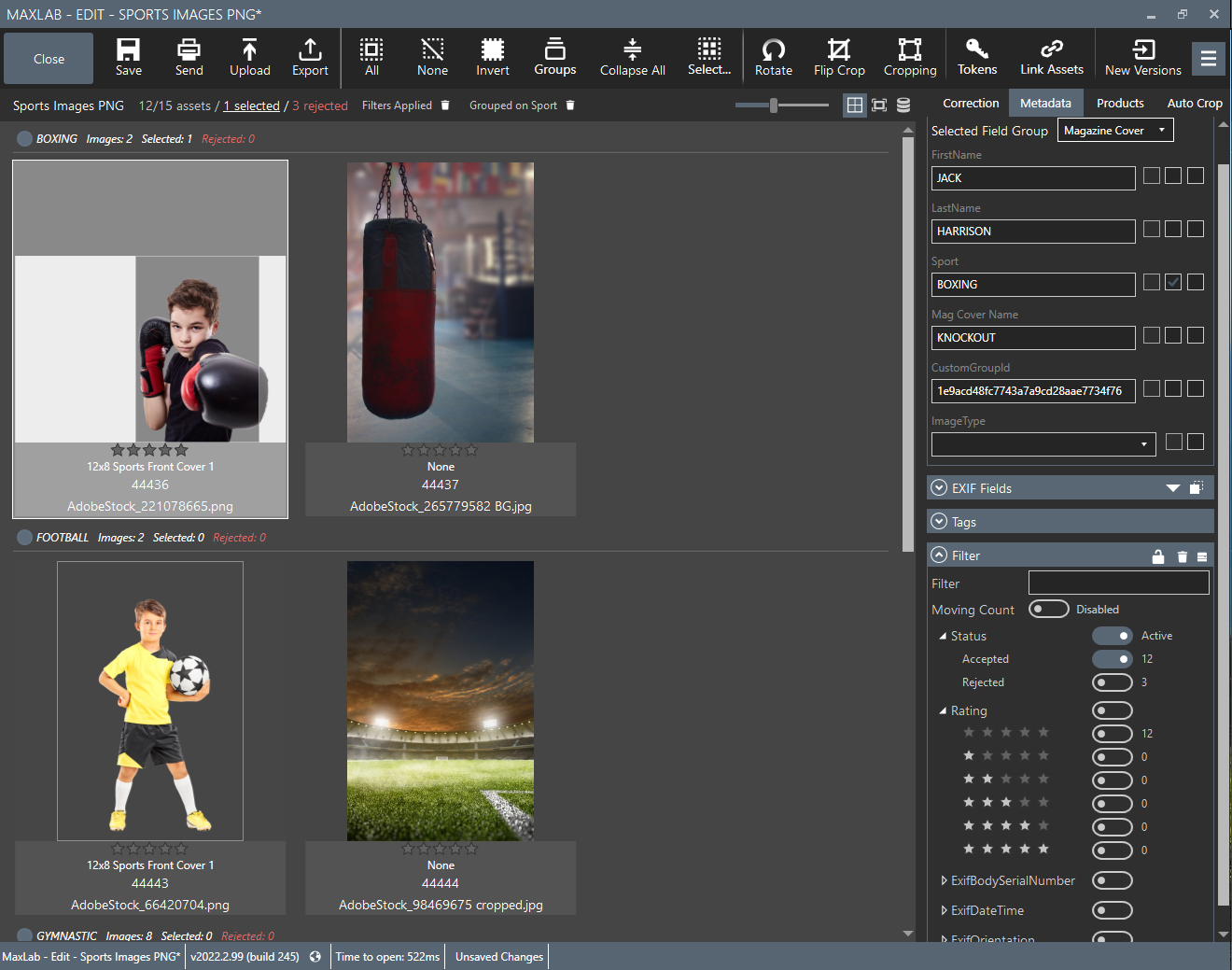Click the Upload icon

(249, 57)
